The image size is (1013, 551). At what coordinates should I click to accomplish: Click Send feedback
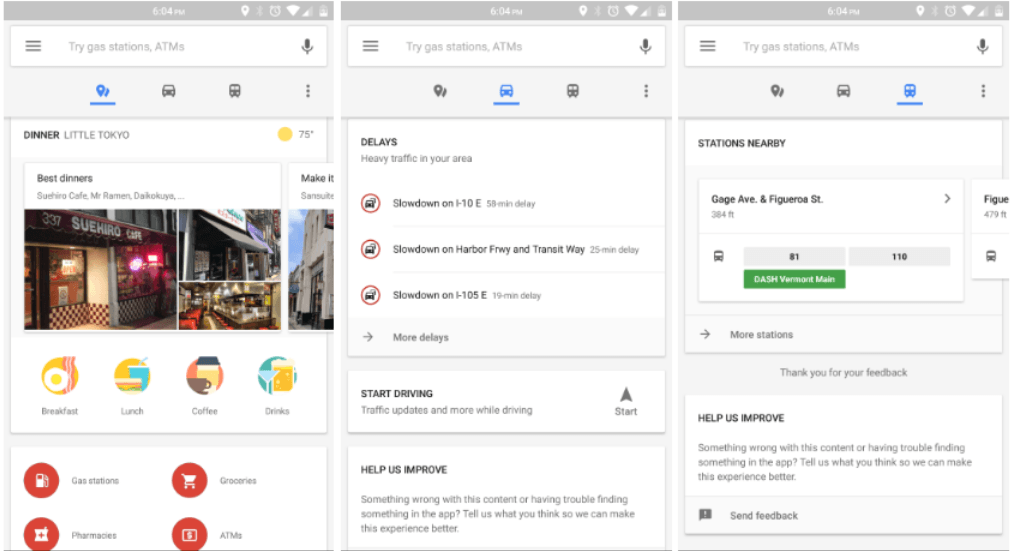(763, 515)
